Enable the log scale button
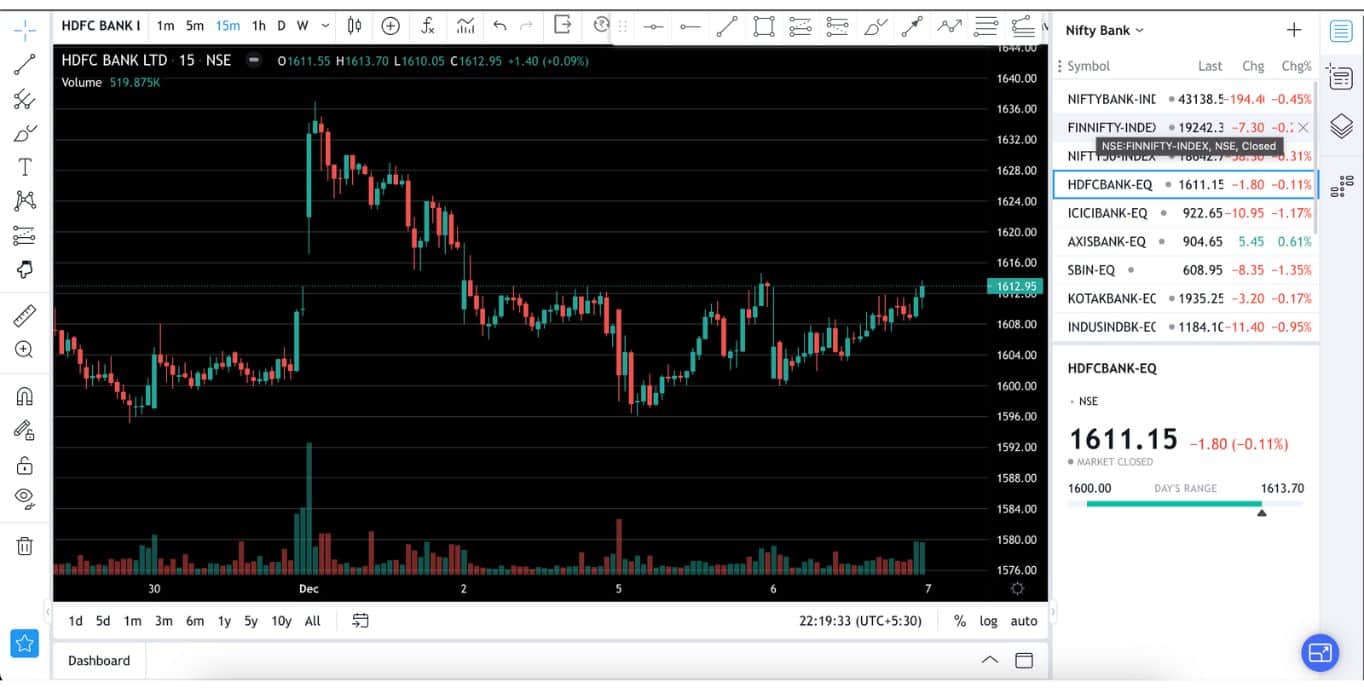Viewport: 1364px width, 690px height. click(x=988, y=621)
